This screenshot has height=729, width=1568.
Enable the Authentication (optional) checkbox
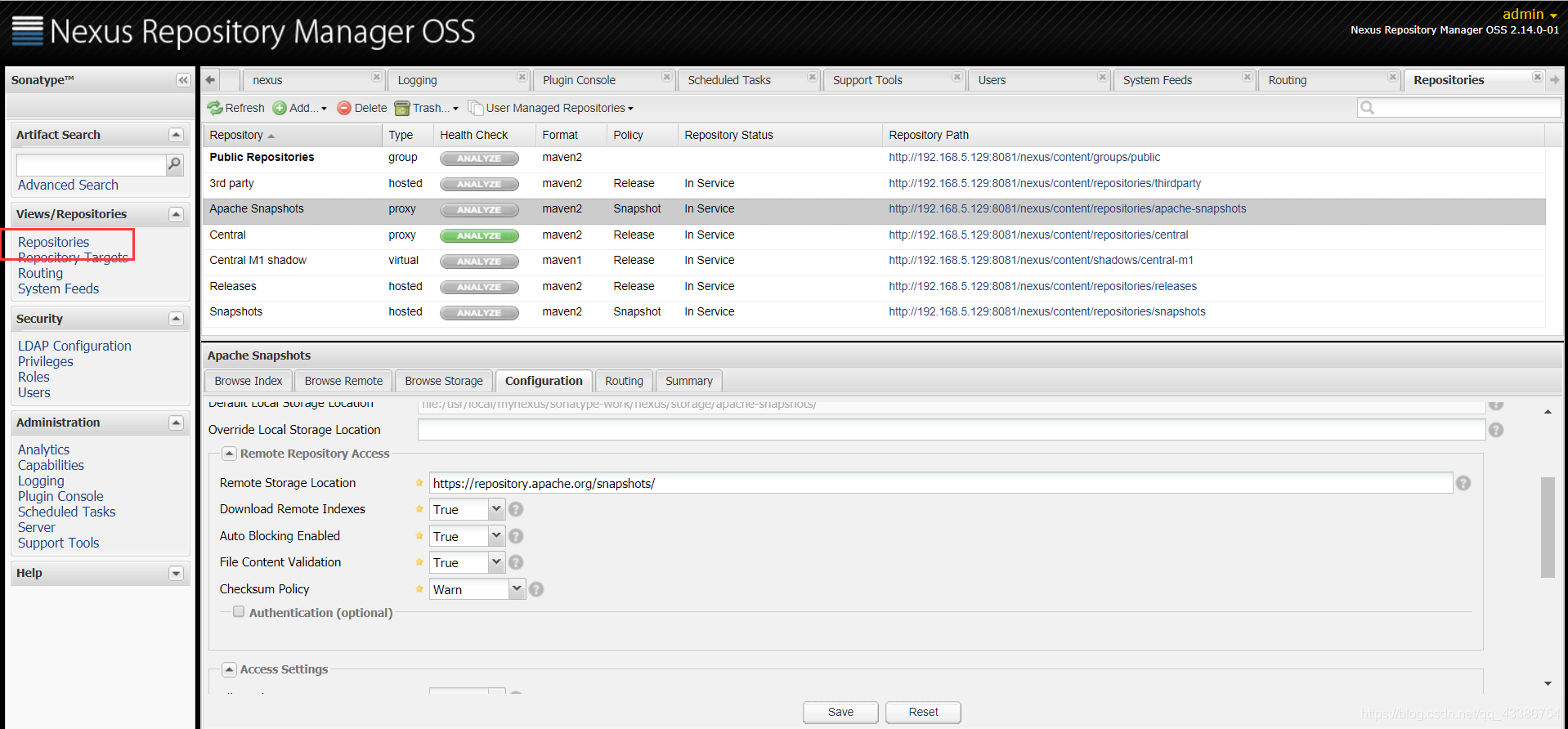[239, 611]
